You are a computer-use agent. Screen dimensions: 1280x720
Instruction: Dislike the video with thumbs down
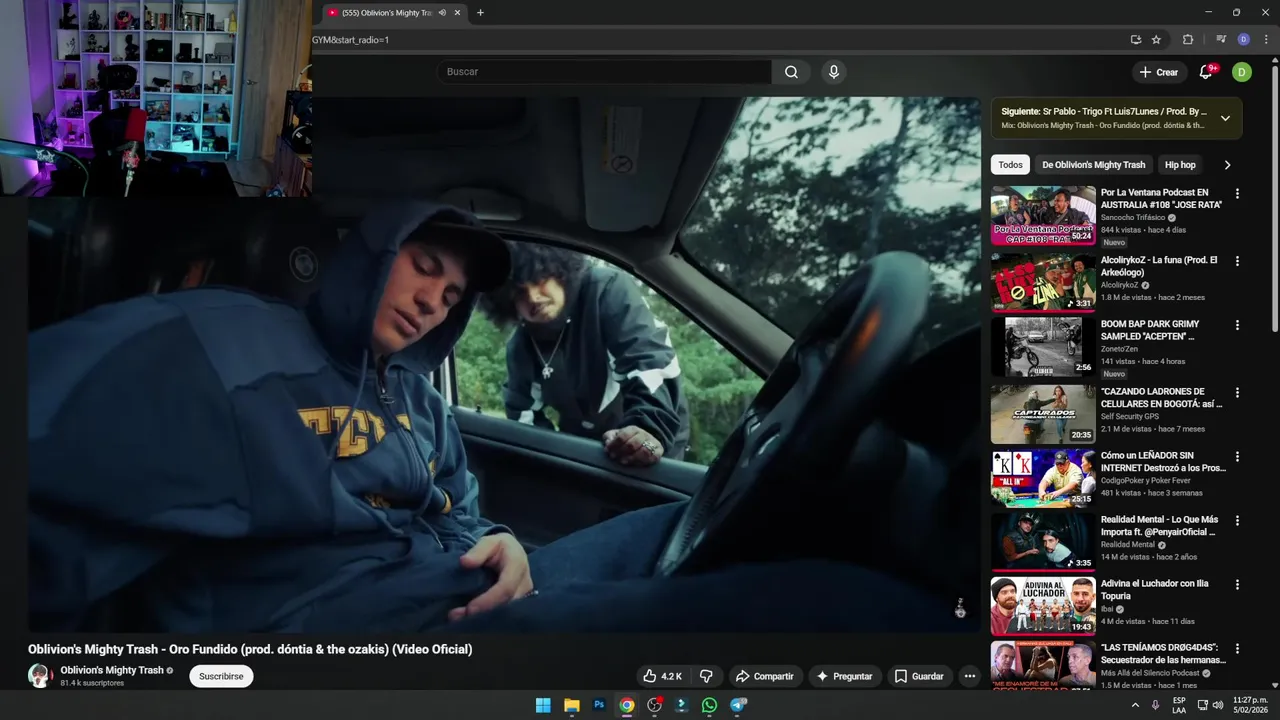point(706,676)
